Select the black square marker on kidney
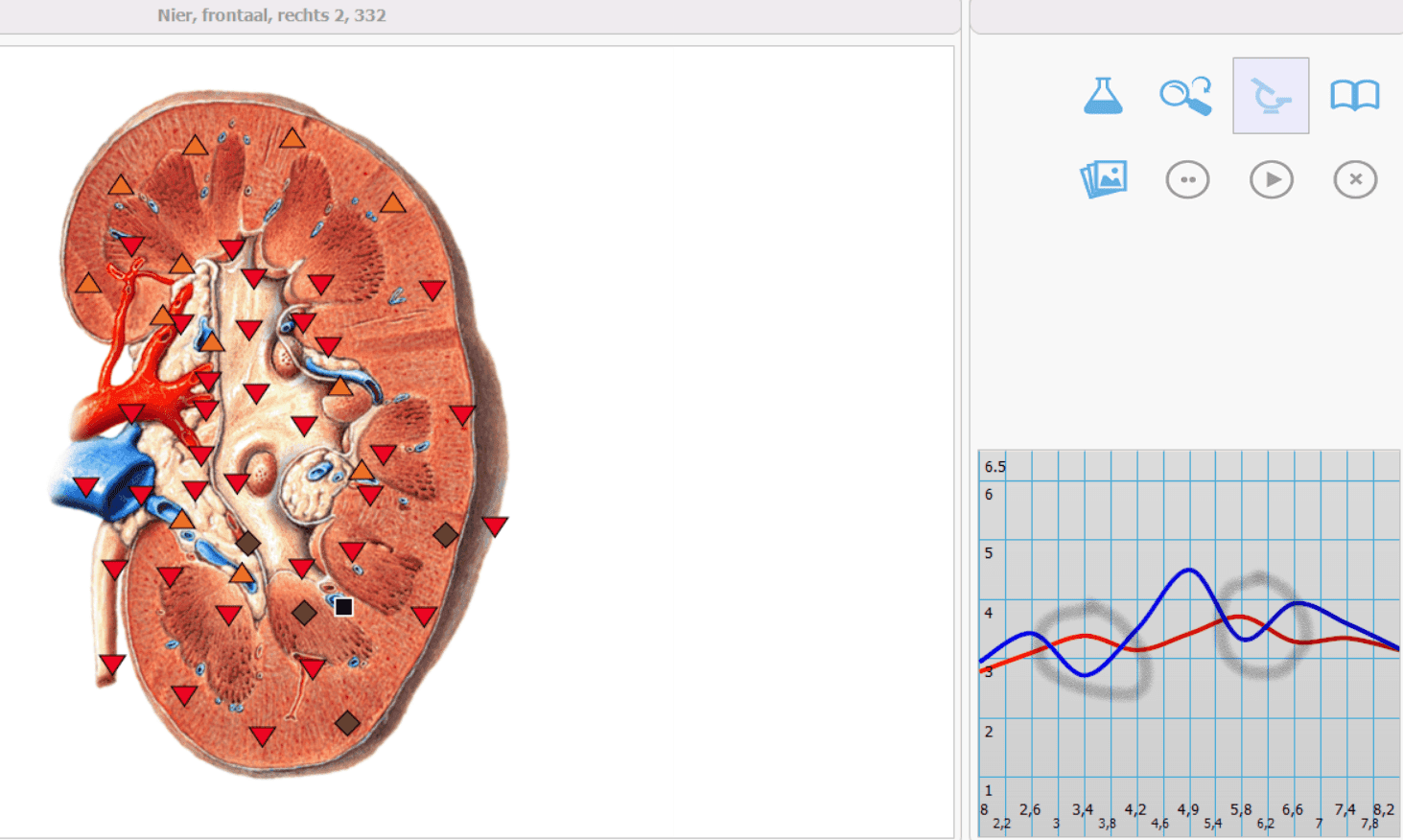Image resolution: width=1403 pixels, height=840 pixels. (343, 606)
